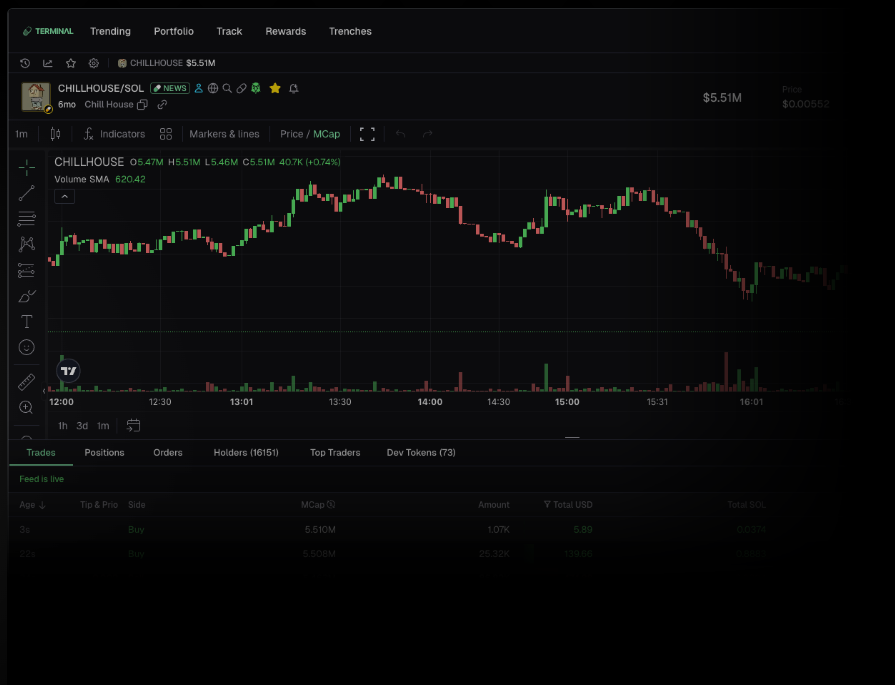Screen dimensions: 895x685
Task: Toggle the yellow favorite star for CHILLHOUSE
Action: point(275,88)
